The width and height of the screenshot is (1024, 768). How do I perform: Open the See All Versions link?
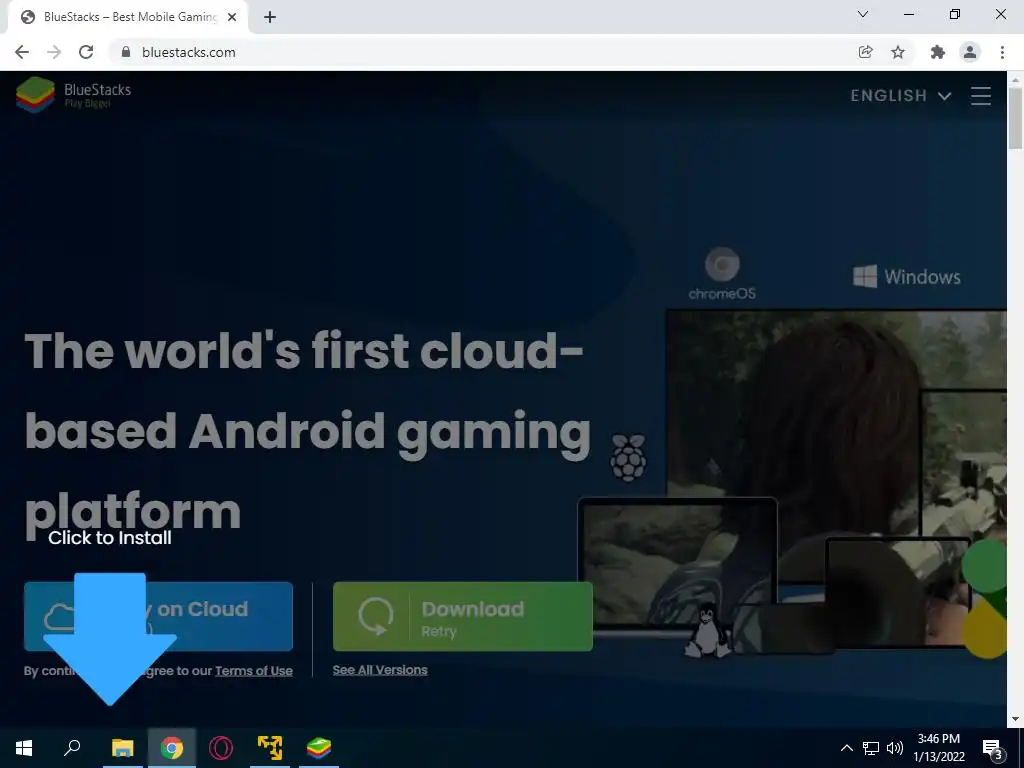coord(380,670)
